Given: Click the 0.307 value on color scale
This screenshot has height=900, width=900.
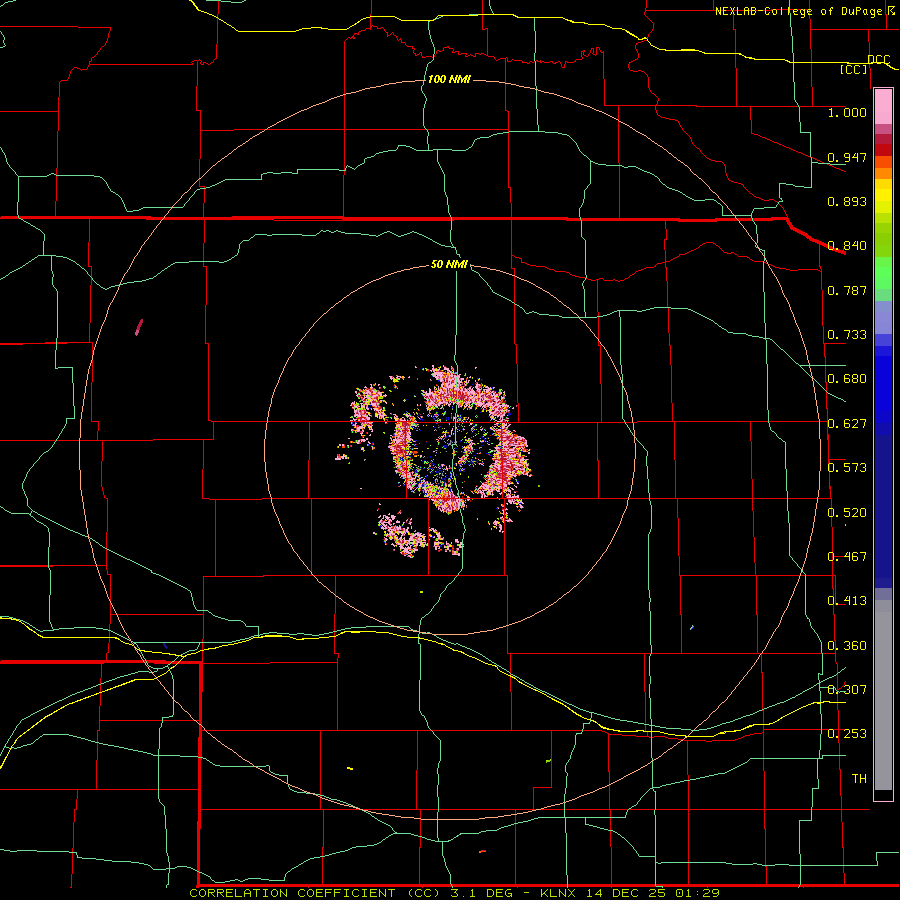Looking at the screenshot, I should pos(847,690).
